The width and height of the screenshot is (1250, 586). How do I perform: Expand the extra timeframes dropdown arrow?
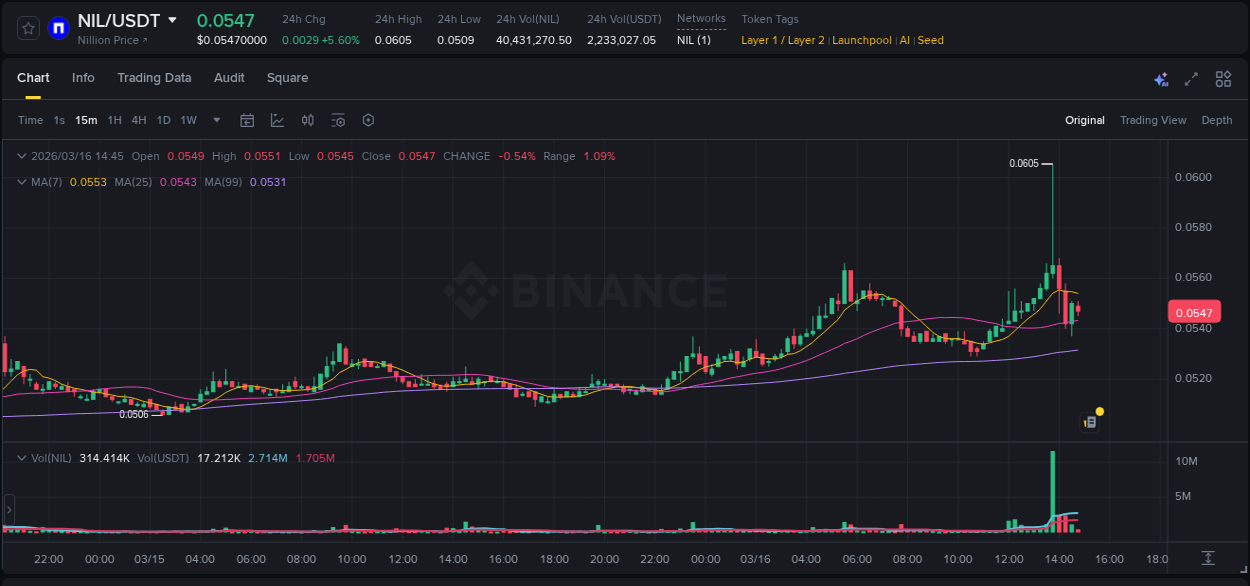pos(215,120)
